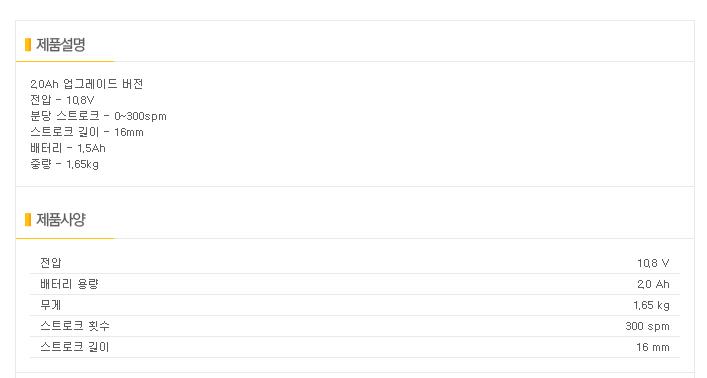Click the 1.65 kg weight value
The height and width of the screenshot is (378, 707).
click(651, 305)
